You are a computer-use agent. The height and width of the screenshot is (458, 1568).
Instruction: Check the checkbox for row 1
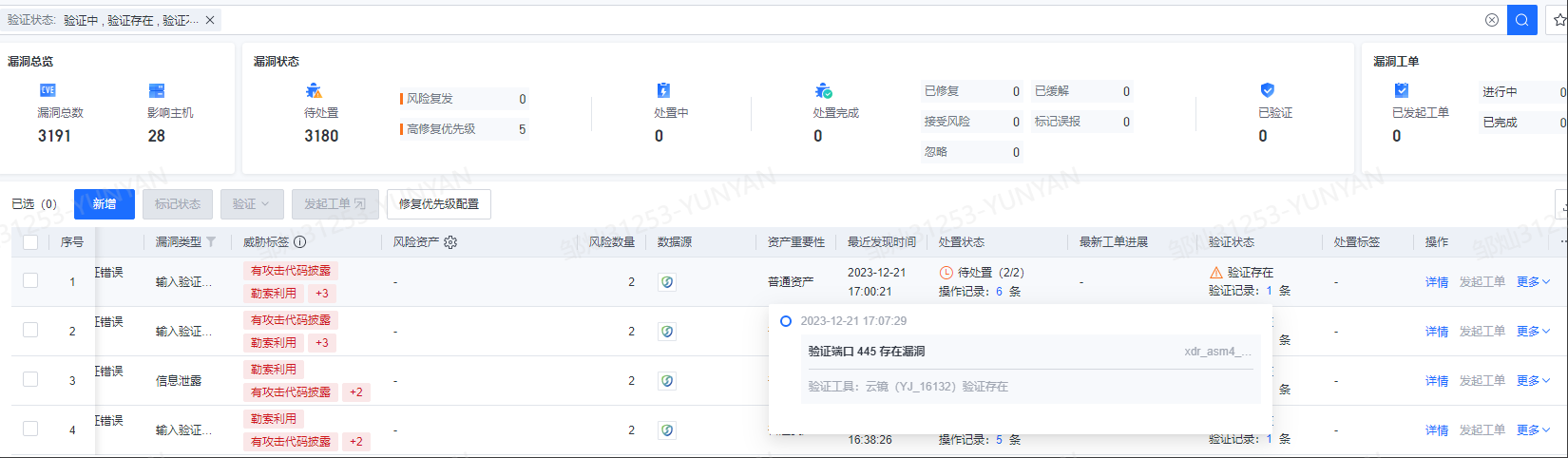tap(30, 281)
